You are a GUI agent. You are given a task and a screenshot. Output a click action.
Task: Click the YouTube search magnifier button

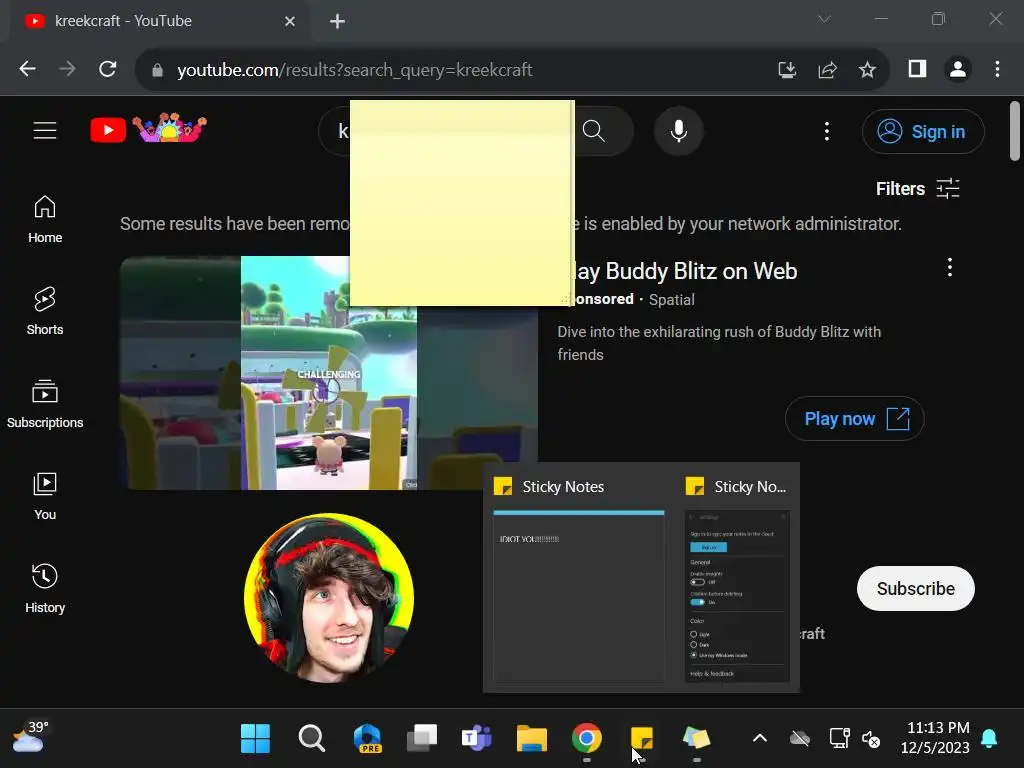(x=594, y=131)
